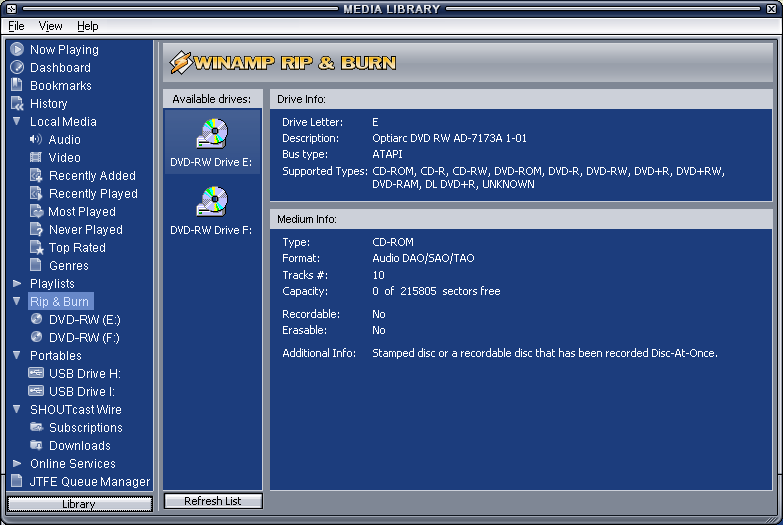Viewport: 783px width, 525px height.
Task: Select the Rip & Burn tree item
Action: click(59, 301)
